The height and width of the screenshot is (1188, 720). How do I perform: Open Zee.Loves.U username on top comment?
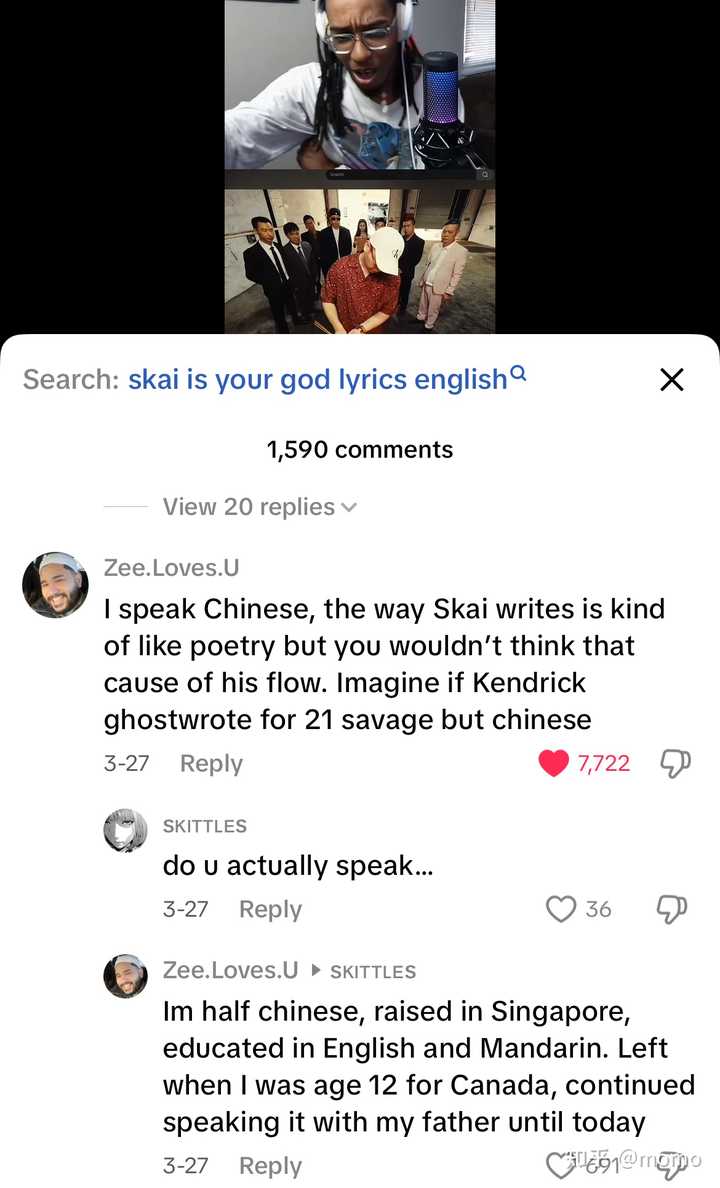[x=171, y=567]
